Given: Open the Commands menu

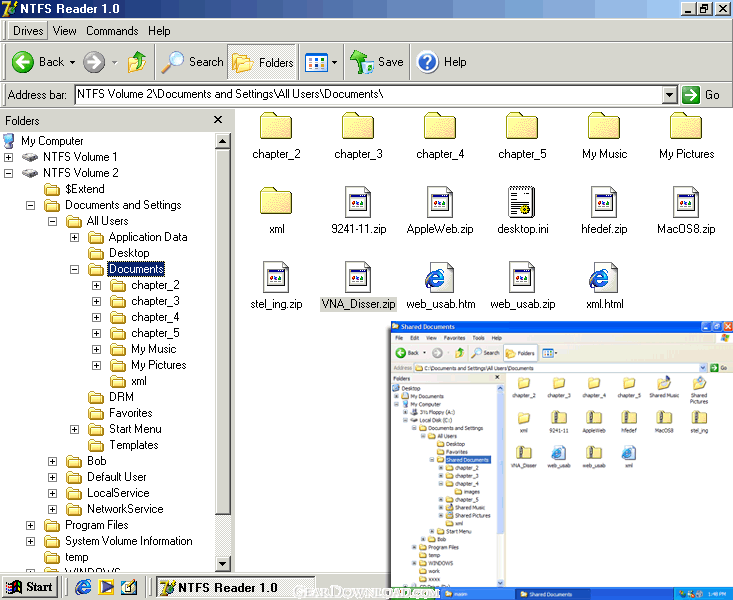Looking at the screenshot, I should click(x=112, y=31).
